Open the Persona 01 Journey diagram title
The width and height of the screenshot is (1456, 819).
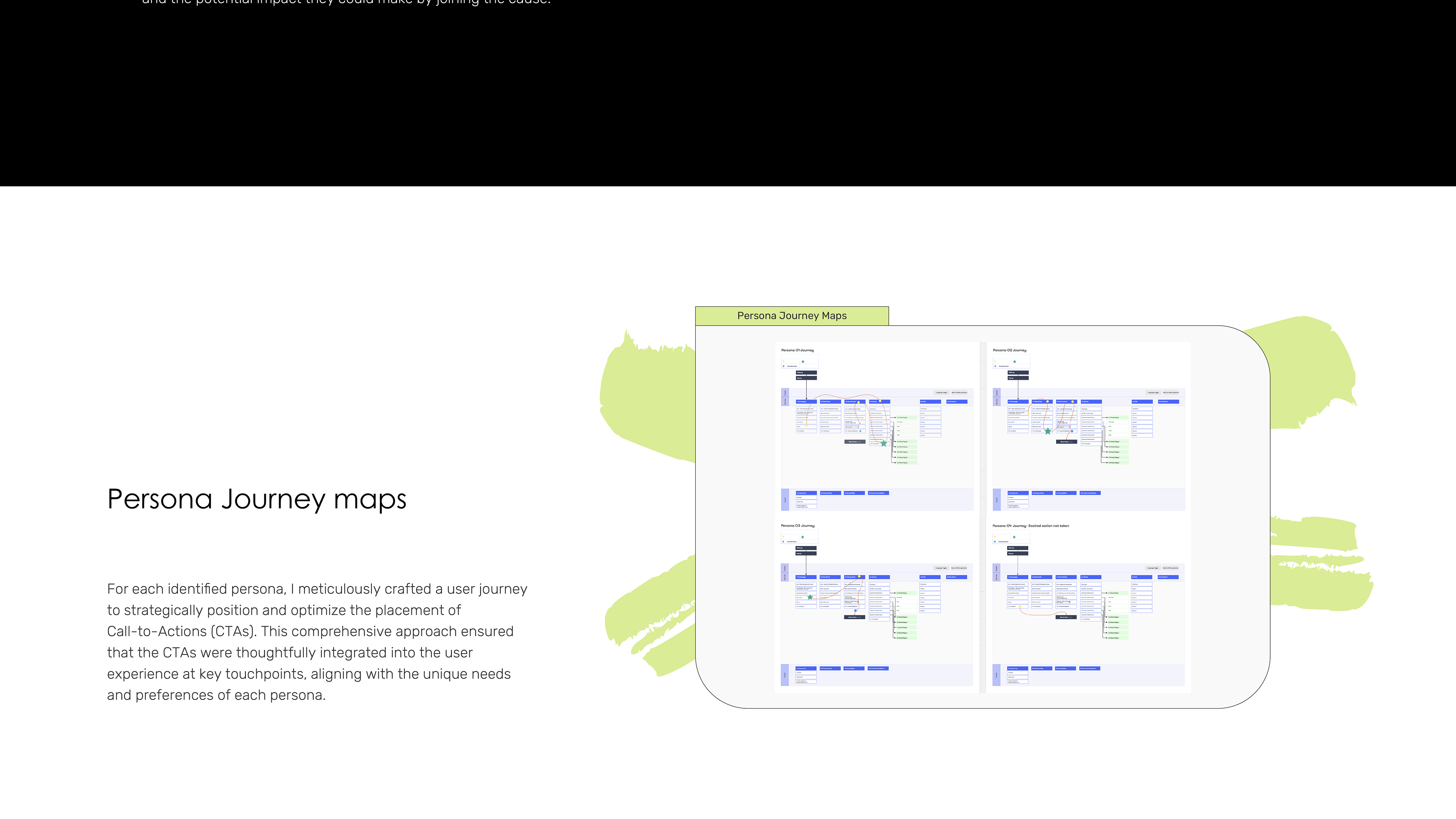pos(797,350)
